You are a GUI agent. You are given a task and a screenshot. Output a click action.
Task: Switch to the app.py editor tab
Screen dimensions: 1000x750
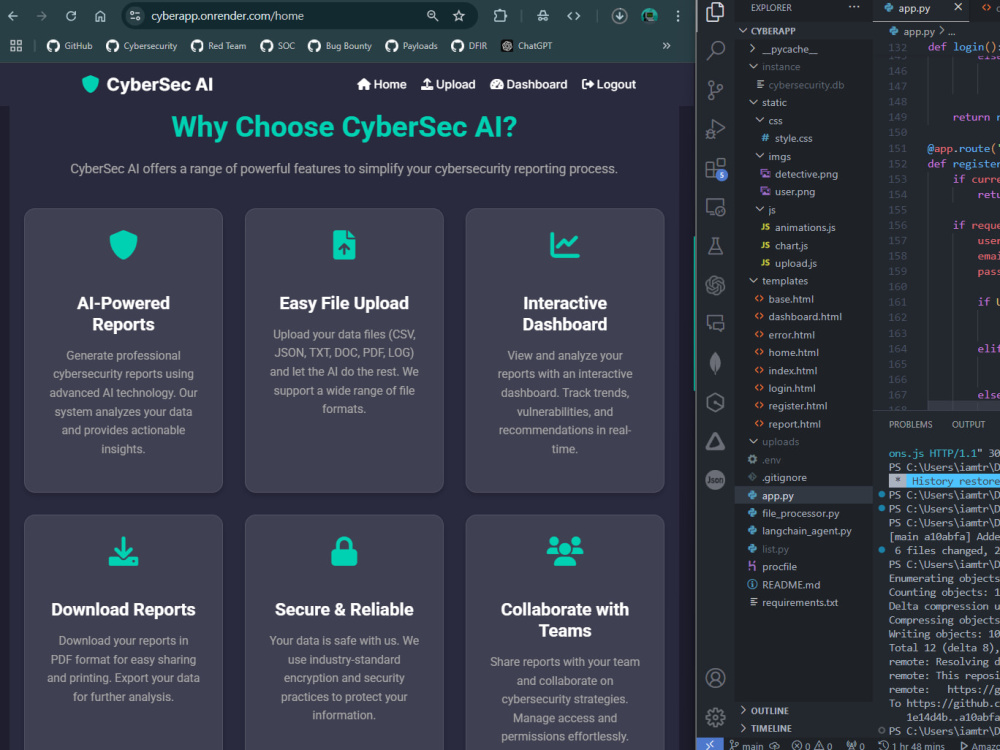(x=914, y=8)
